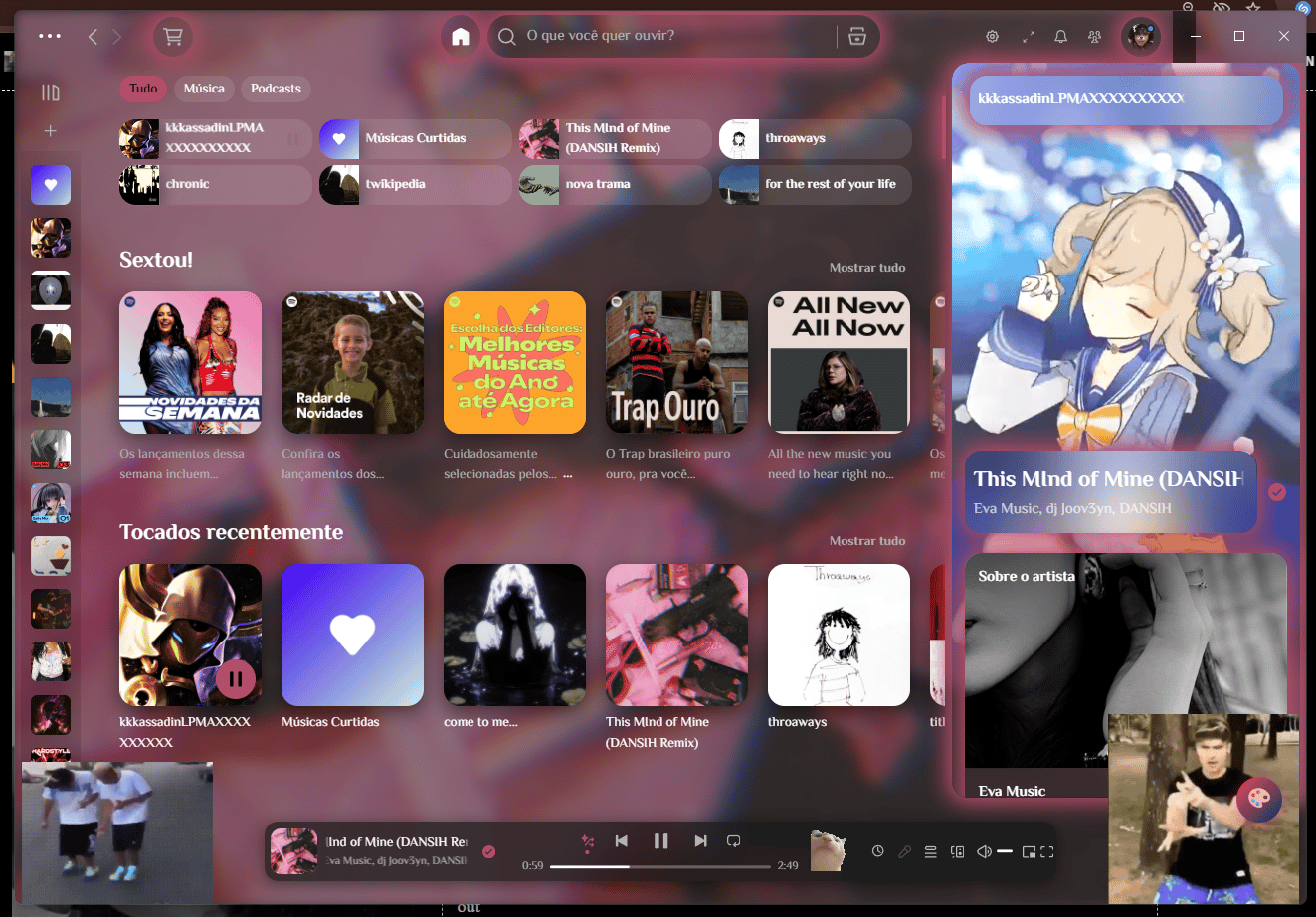Toggle liked checkmark in player bar
Image resolution: width=1316 pixels, height=917 pixels.
[488, 851]
